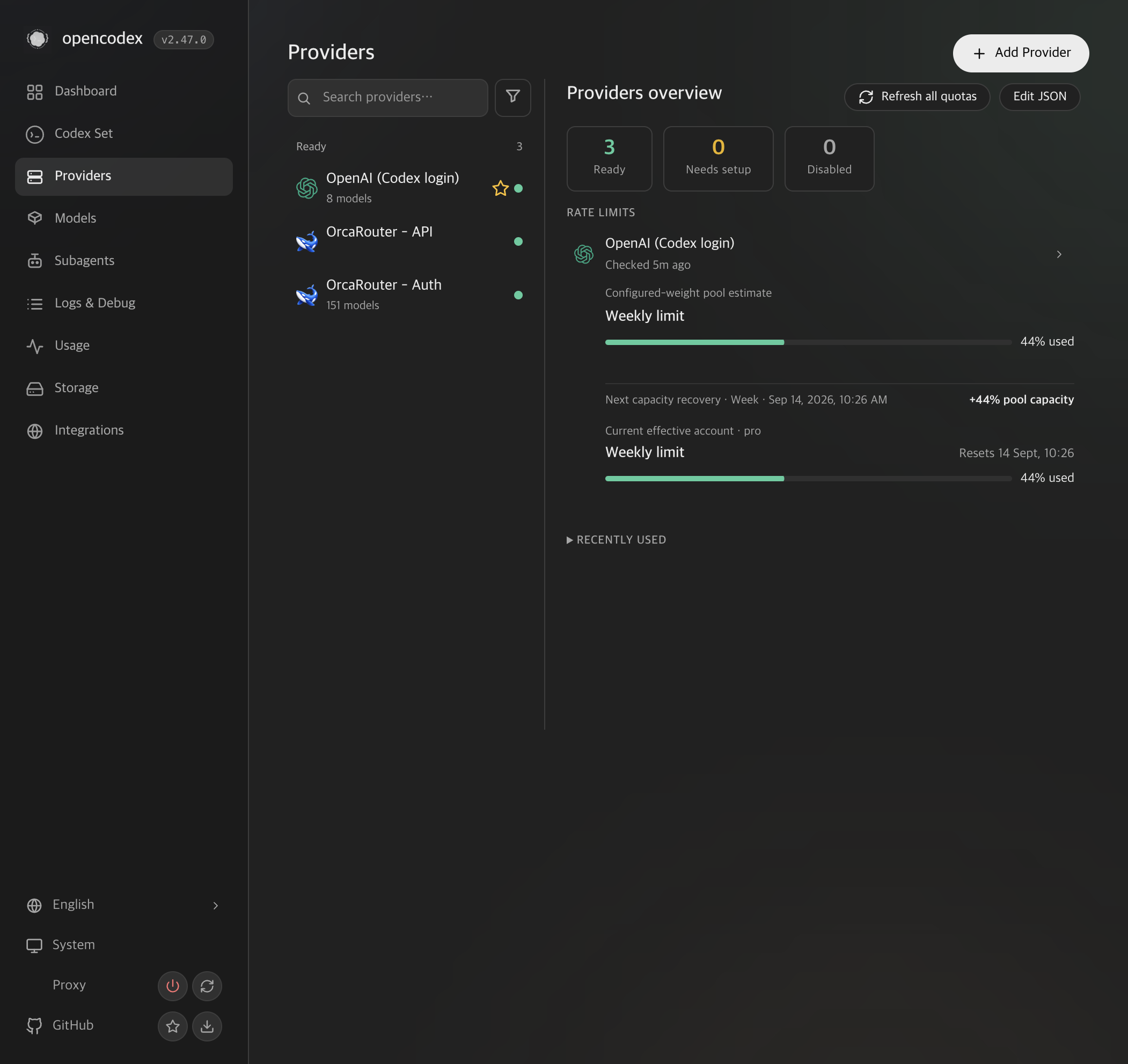View the Usage page

coord(124,346)
